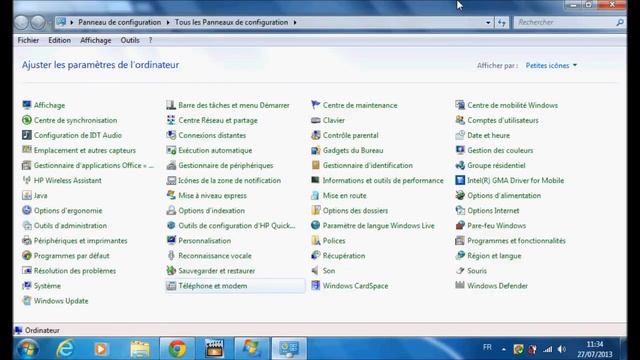Viewport: 640px width, 360px height.
Task: Click the Windows Update icon
Action: 27,301
